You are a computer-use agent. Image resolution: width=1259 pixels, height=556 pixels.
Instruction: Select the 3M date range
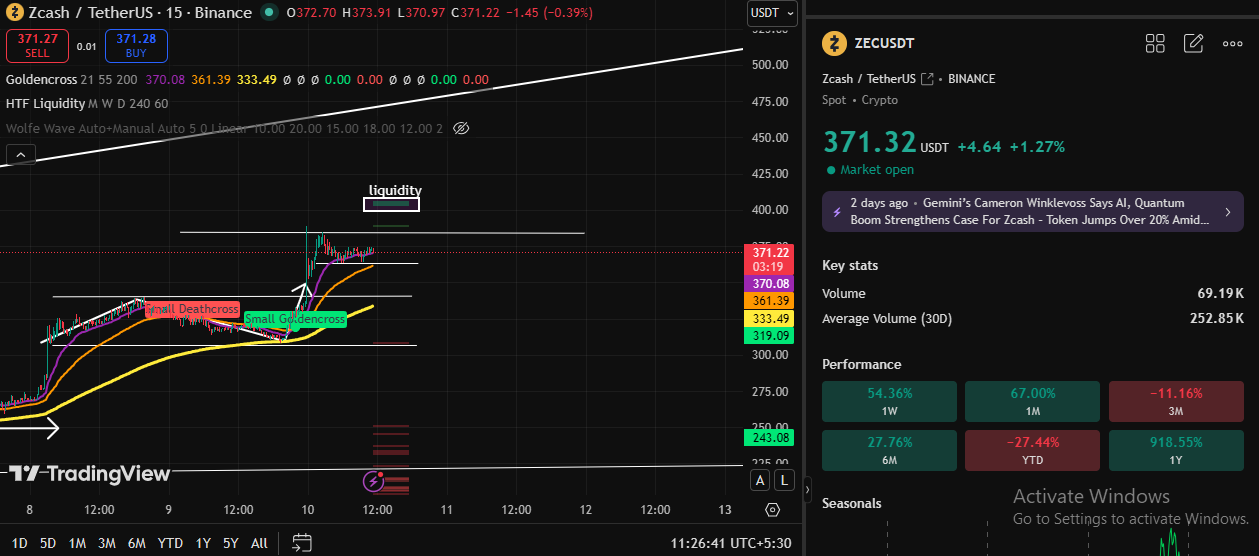[107, 543]
